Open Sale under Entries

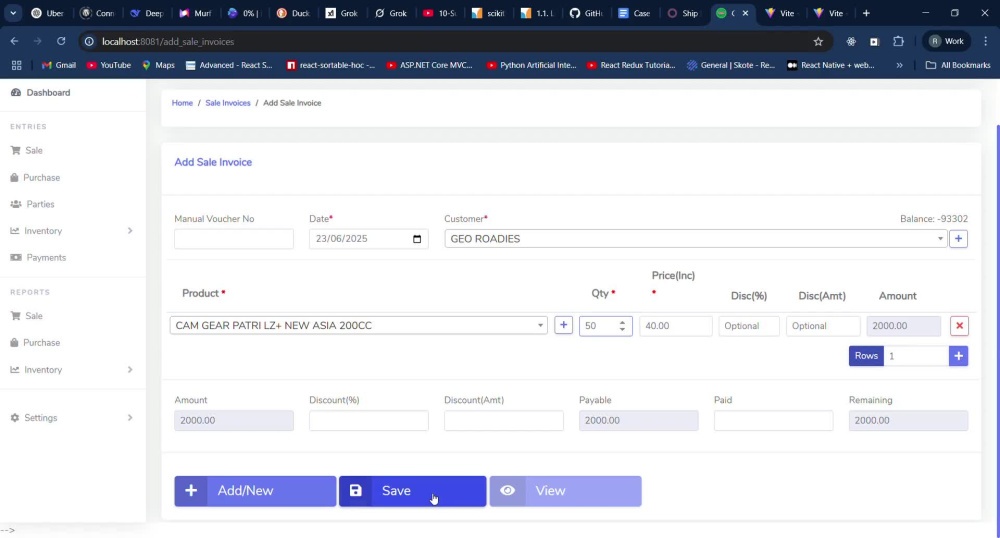click(x=27, y=150)
